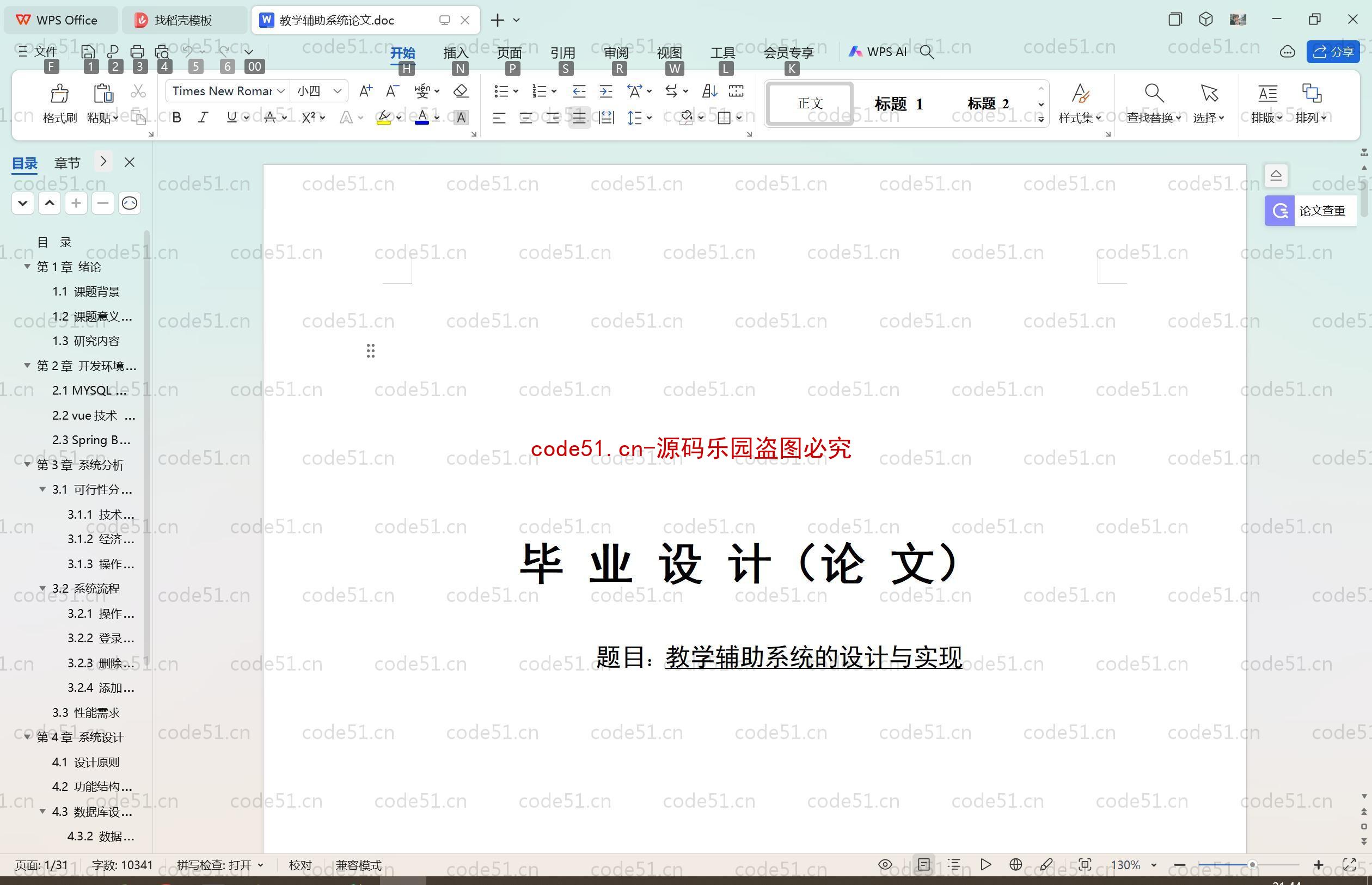This screenshot has height=885, width=1372.
Task: Open the View (视图) ribbon tab
Action: coord(670,53)
